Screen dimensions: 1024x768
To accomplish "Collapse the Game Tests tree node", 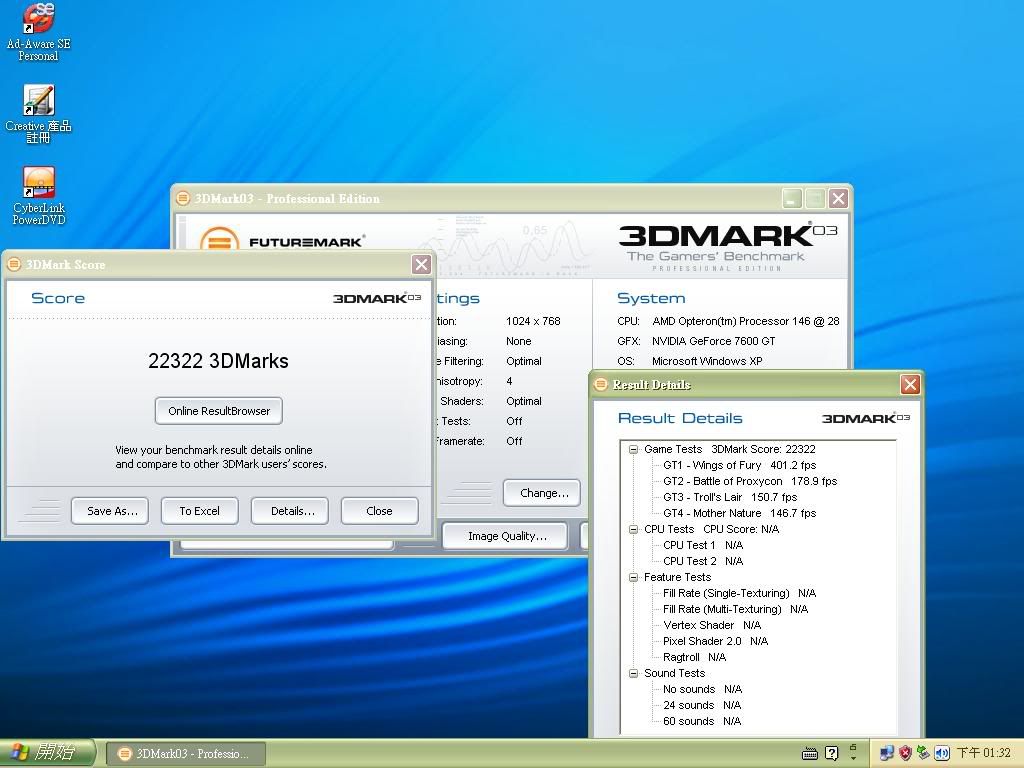I will coord(633,449).
